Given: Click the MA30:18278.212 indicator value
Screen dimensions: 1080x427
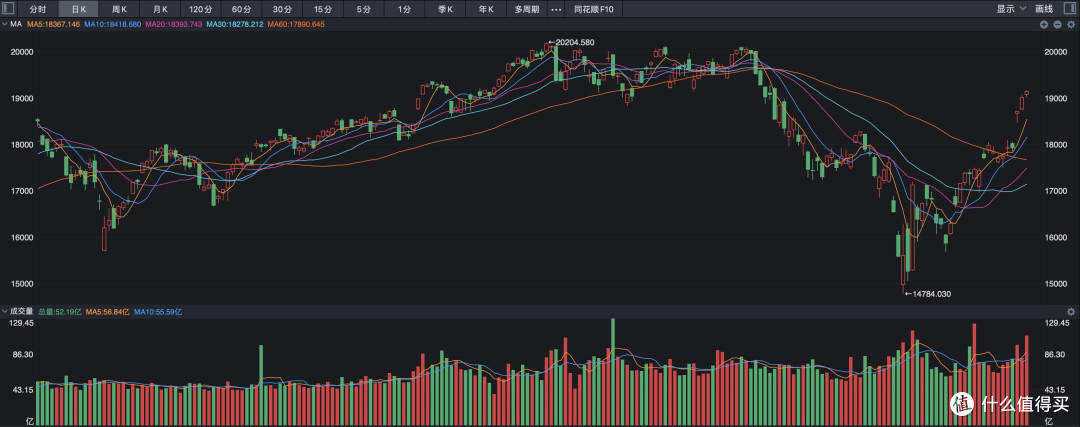Looking at the screenshot, I should pos(233,24).
